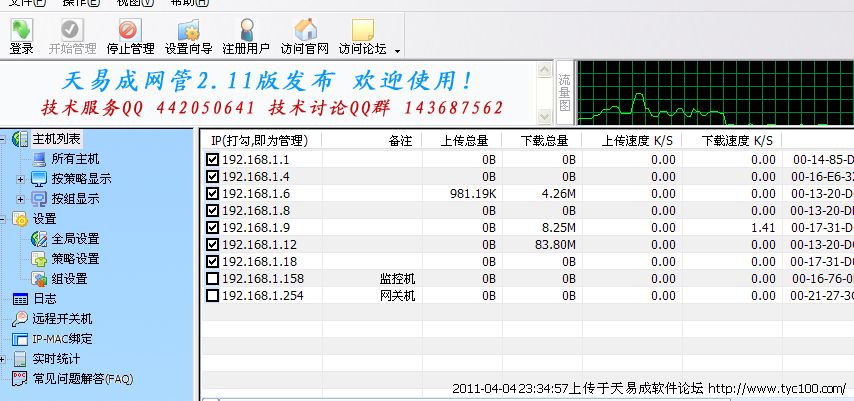Open 访问官网 official website icon
Viewport: 854px width, 401px height.
[304, 36]
